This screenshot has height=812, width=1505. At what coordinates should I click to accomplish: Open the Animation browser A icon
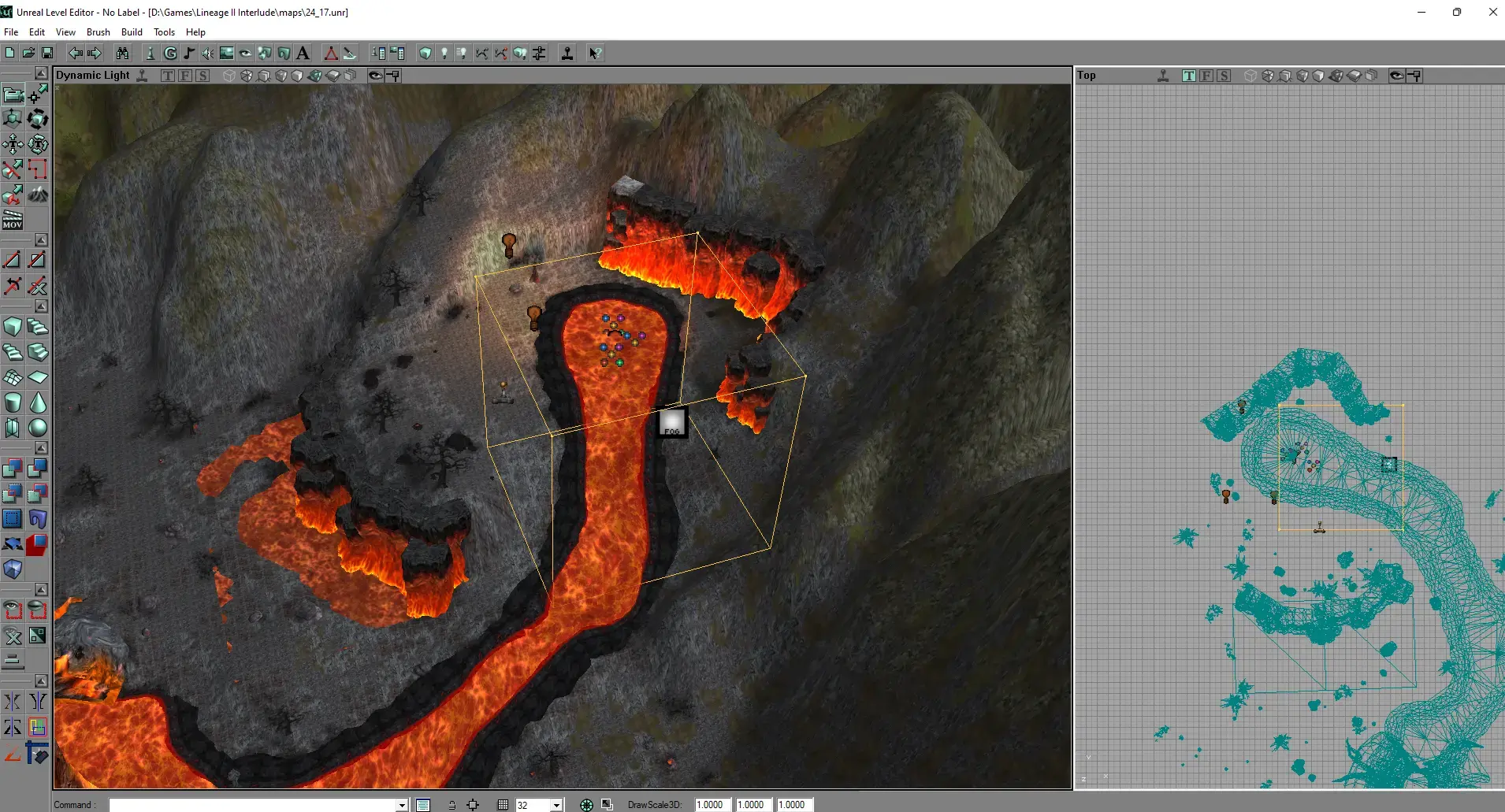click(302, 53)
